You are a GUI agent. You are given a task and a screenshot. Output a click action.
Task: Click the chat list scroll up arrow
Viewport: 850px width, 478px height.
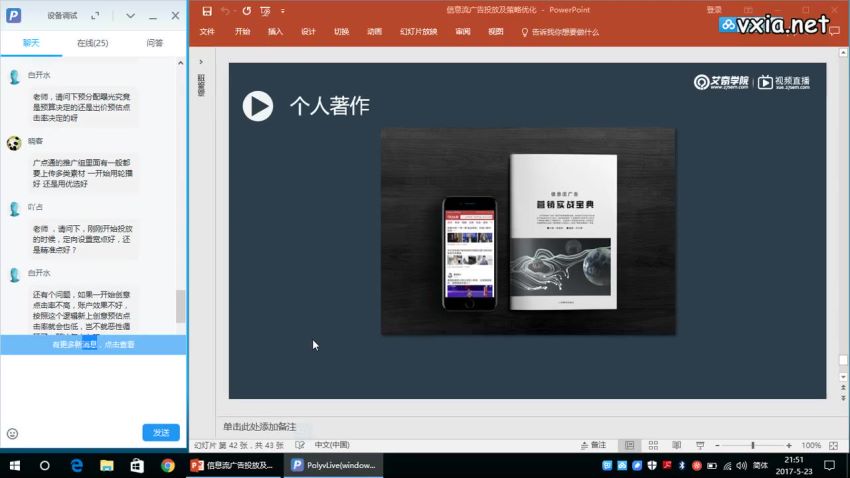(x=181, y=63)
